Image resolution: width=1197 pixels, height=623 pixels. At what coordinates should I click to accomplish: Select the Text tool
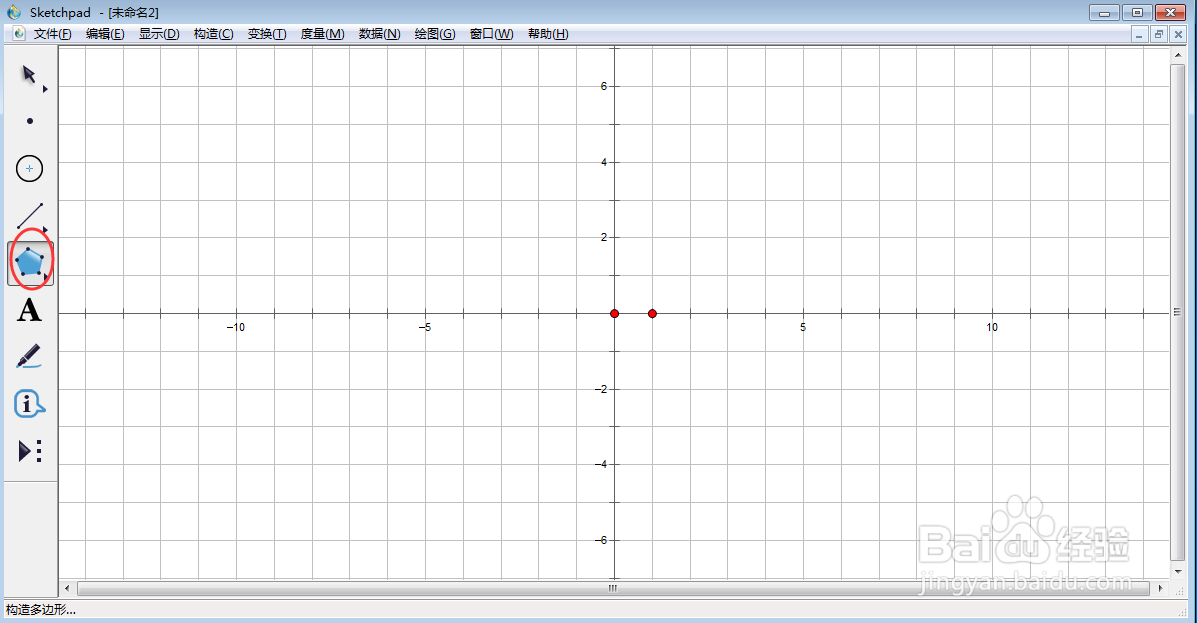tap(29, 311)
